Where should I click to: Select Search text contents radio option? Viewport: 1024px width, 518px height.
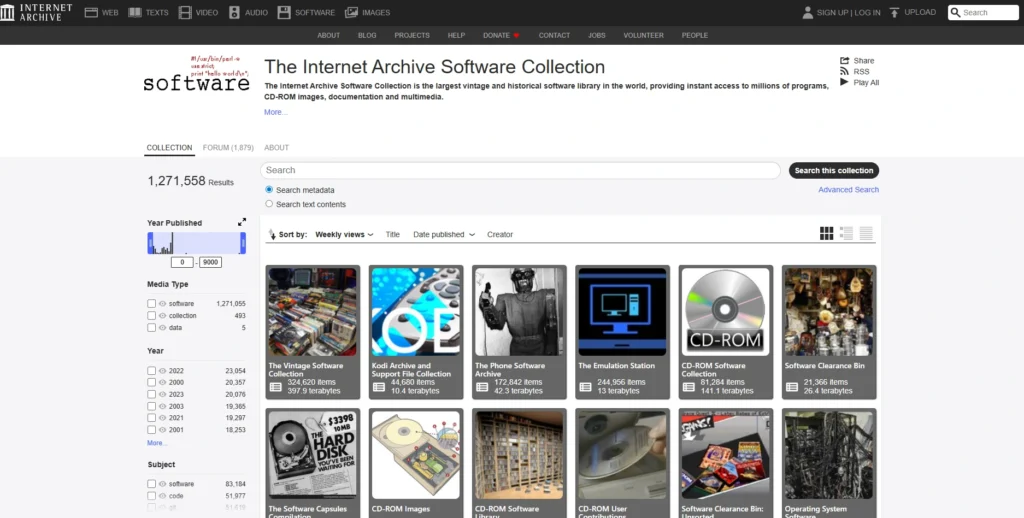(x=269, y=204)
